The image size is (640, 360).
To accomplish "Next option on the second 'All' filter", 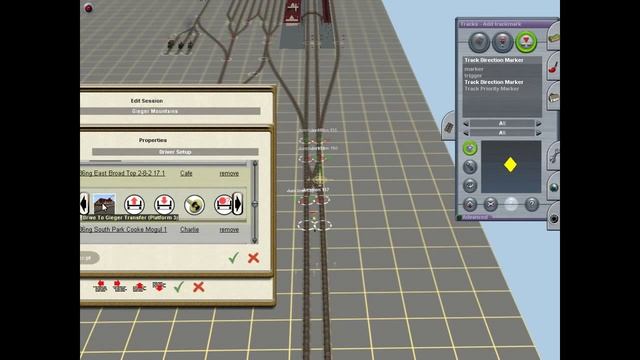I will pos(539,133).
